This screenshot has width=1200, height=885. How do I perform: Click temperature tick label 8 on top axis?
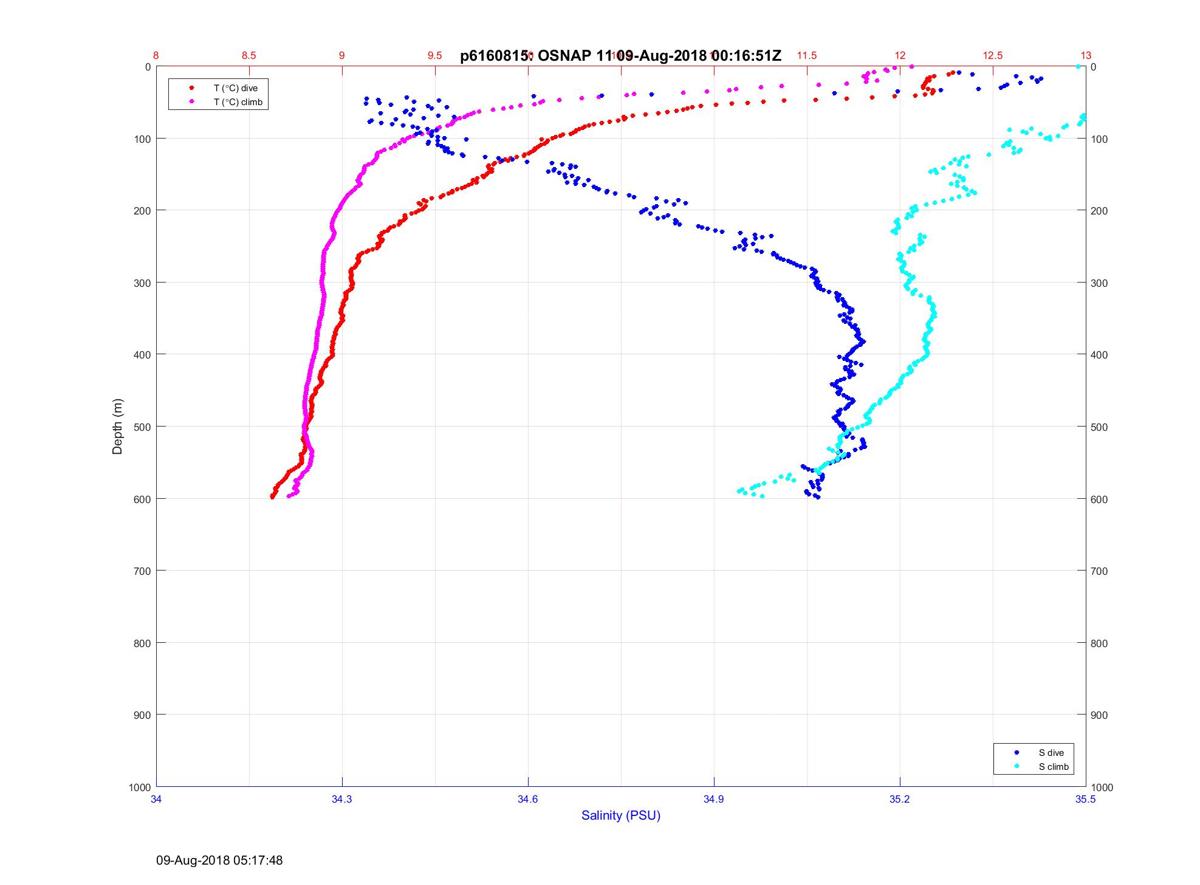[156, 55]
